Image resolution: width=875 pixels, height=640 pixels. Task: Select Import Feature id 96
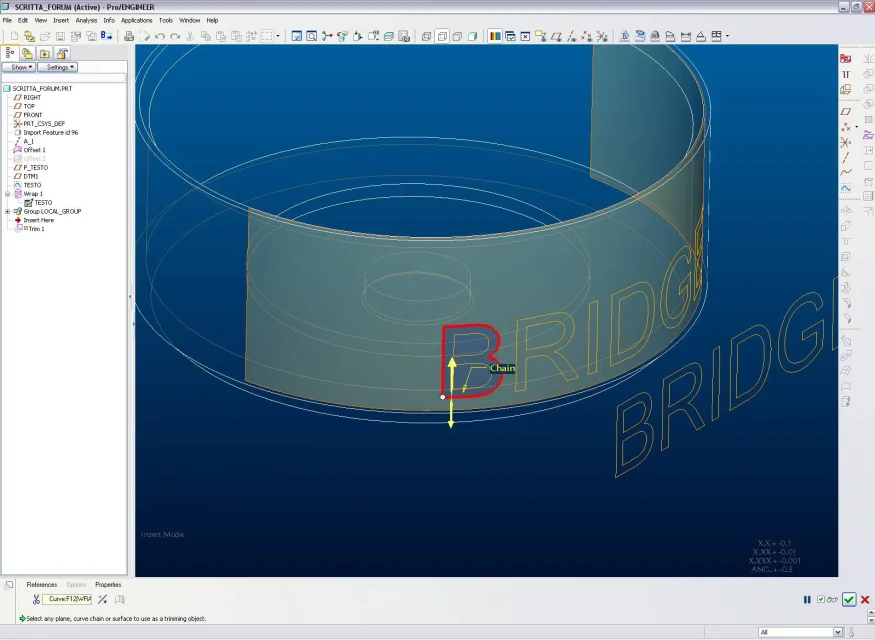[50, 132]
